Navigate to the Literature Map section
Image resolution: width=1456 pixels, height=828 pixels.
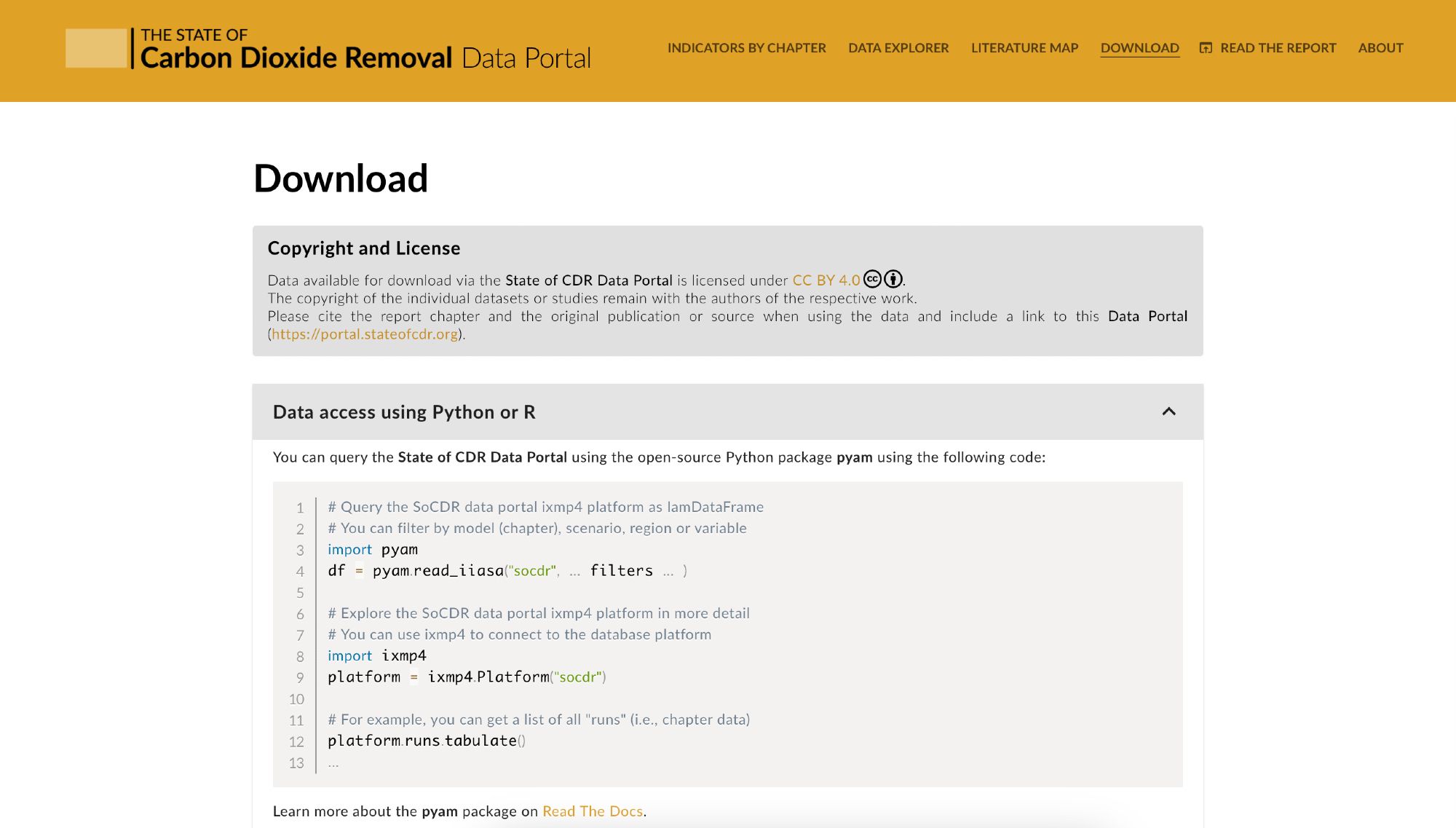(1024, 47)
